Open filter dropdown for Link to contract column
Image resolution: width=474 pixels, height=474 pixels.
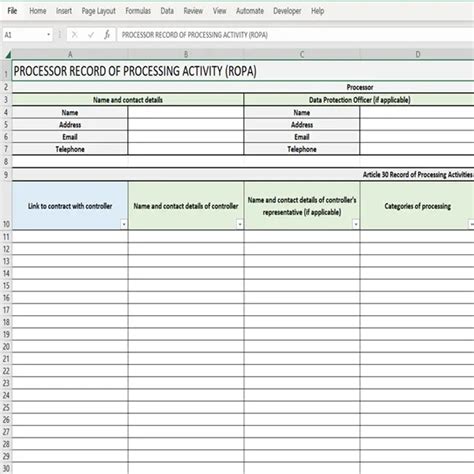(124, 224)
